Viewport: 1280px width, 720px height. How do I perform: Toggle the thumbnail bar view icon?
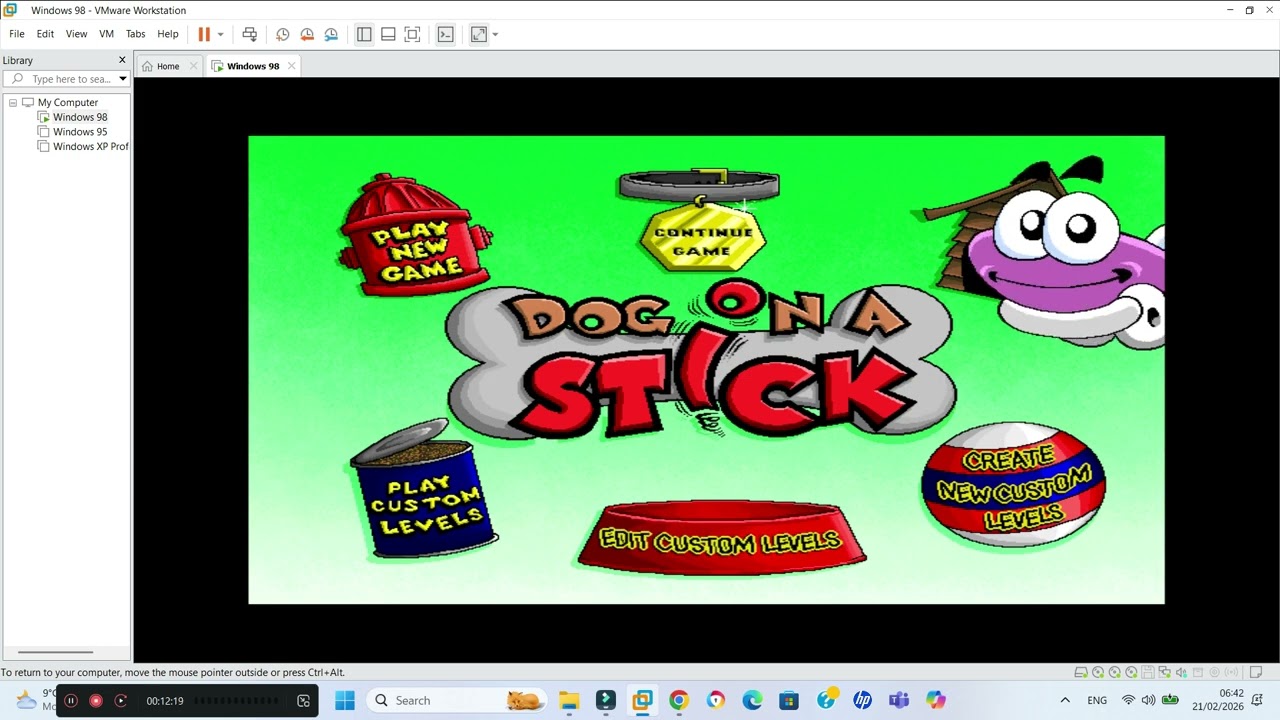pos(388,34)
